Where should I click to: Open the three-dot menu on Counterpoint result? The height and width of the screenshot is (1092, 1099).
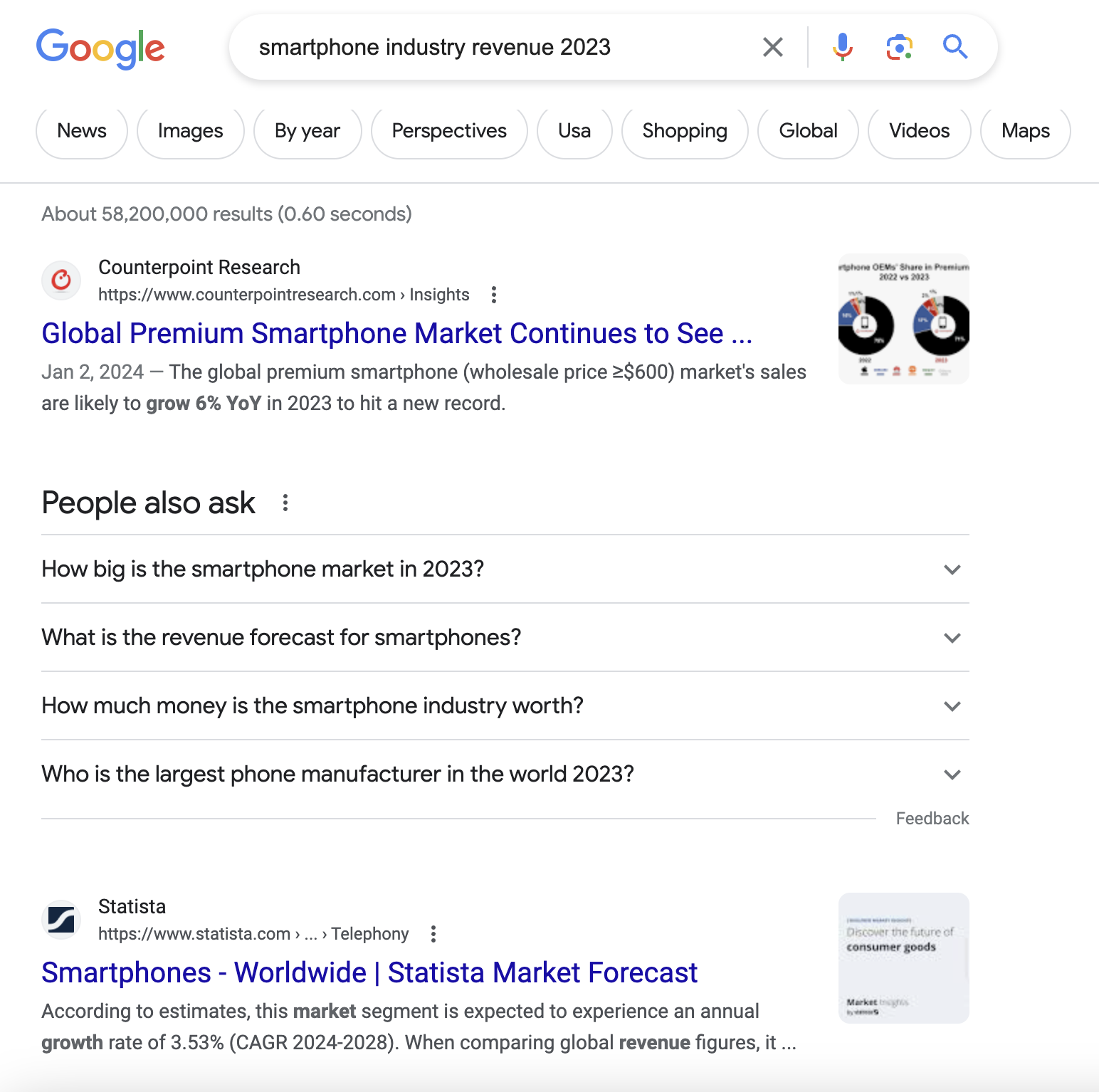point(493,294)
